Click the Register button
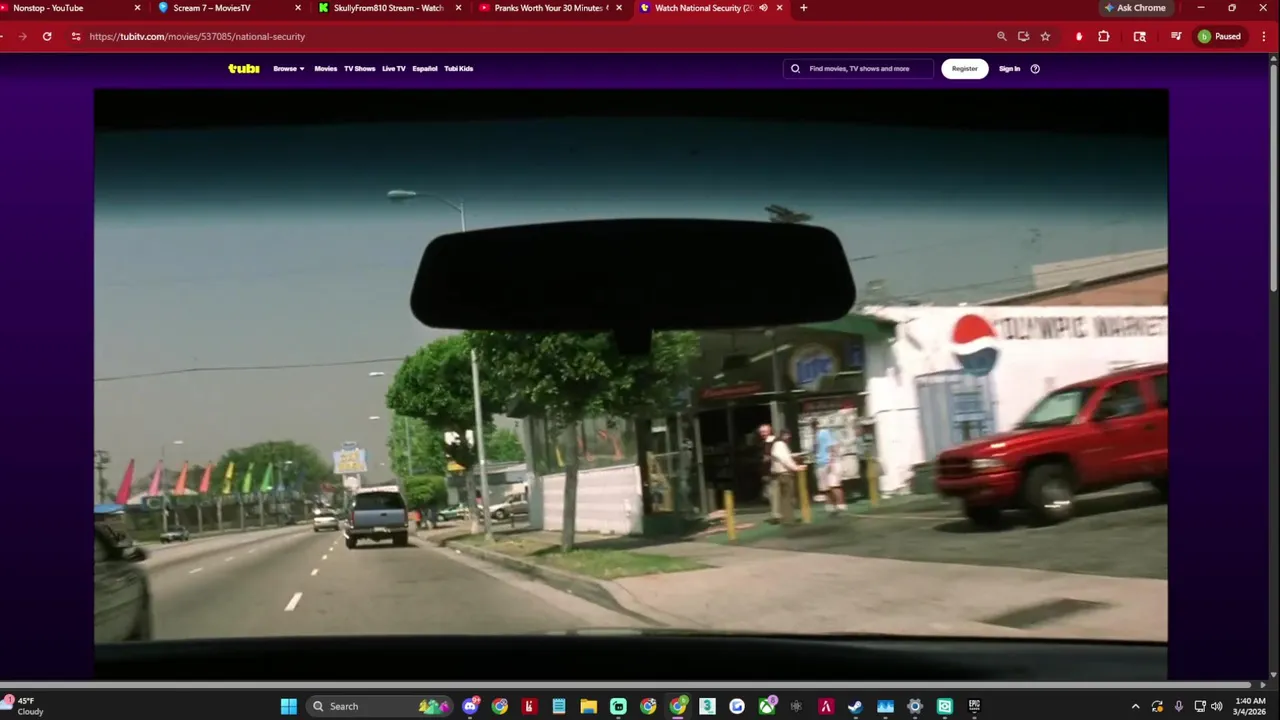The height and width of the screenshot is (720, 1280). (965, 69)
